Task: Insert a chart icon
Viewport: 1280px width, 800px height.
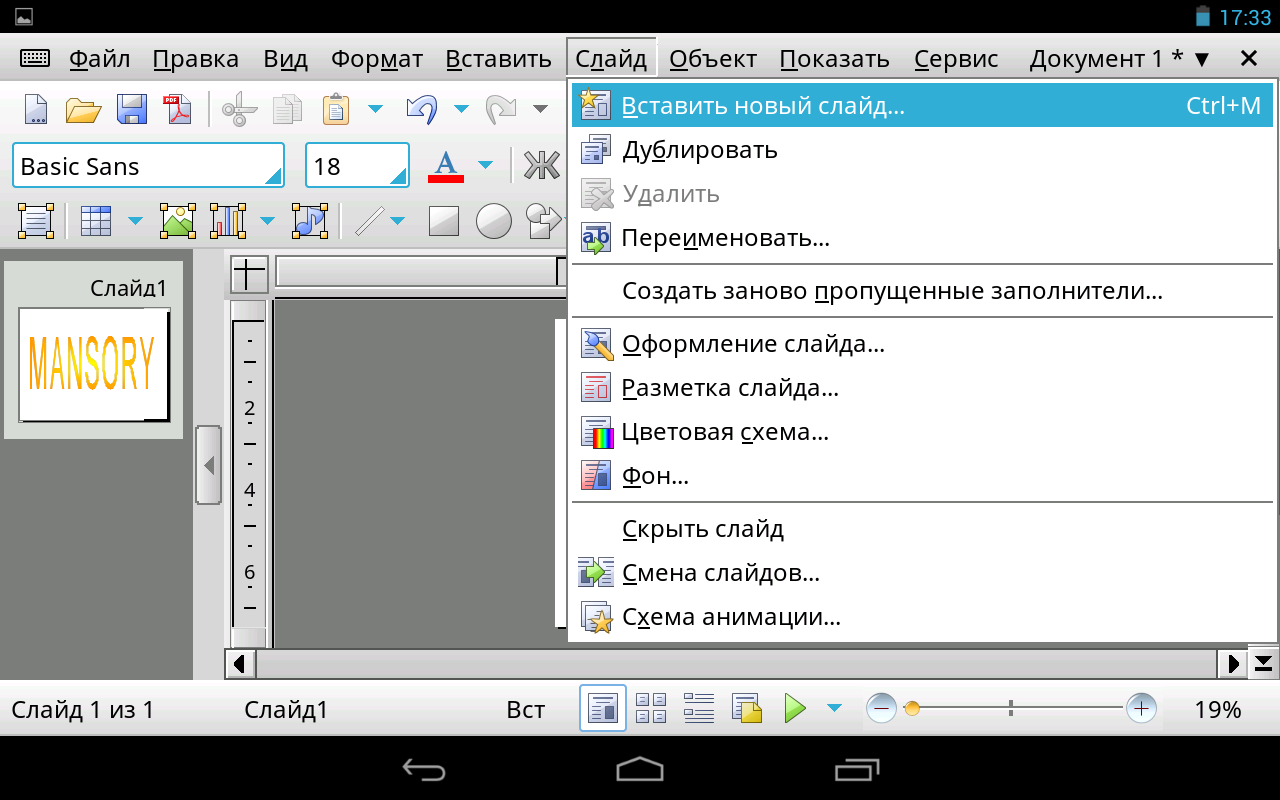Action: (x=228, y=221)
